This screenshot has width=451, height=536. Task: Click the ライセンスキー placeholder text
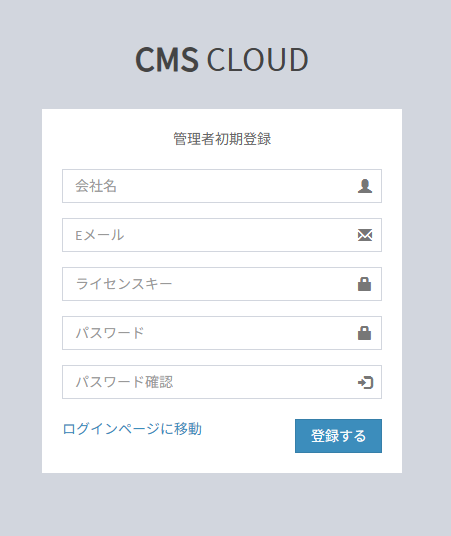(124, 284)
